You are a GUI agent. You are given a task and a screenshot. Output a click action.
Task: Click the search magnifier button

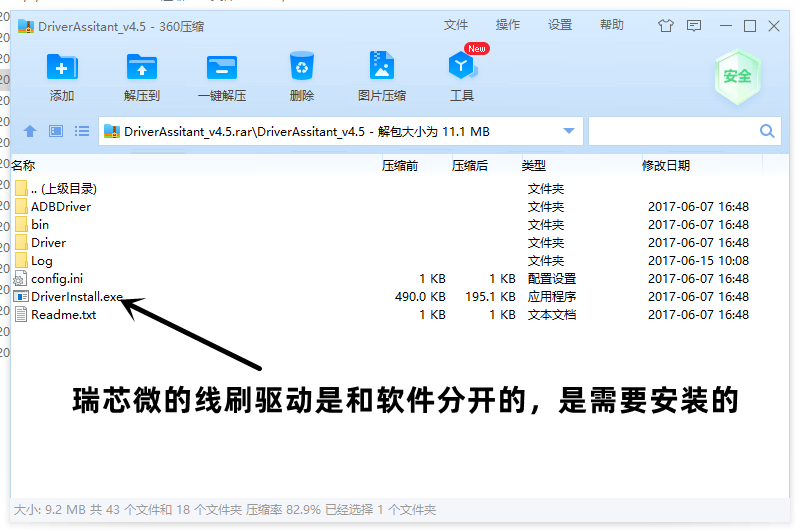pyautogui.click(x=768, y=131)
